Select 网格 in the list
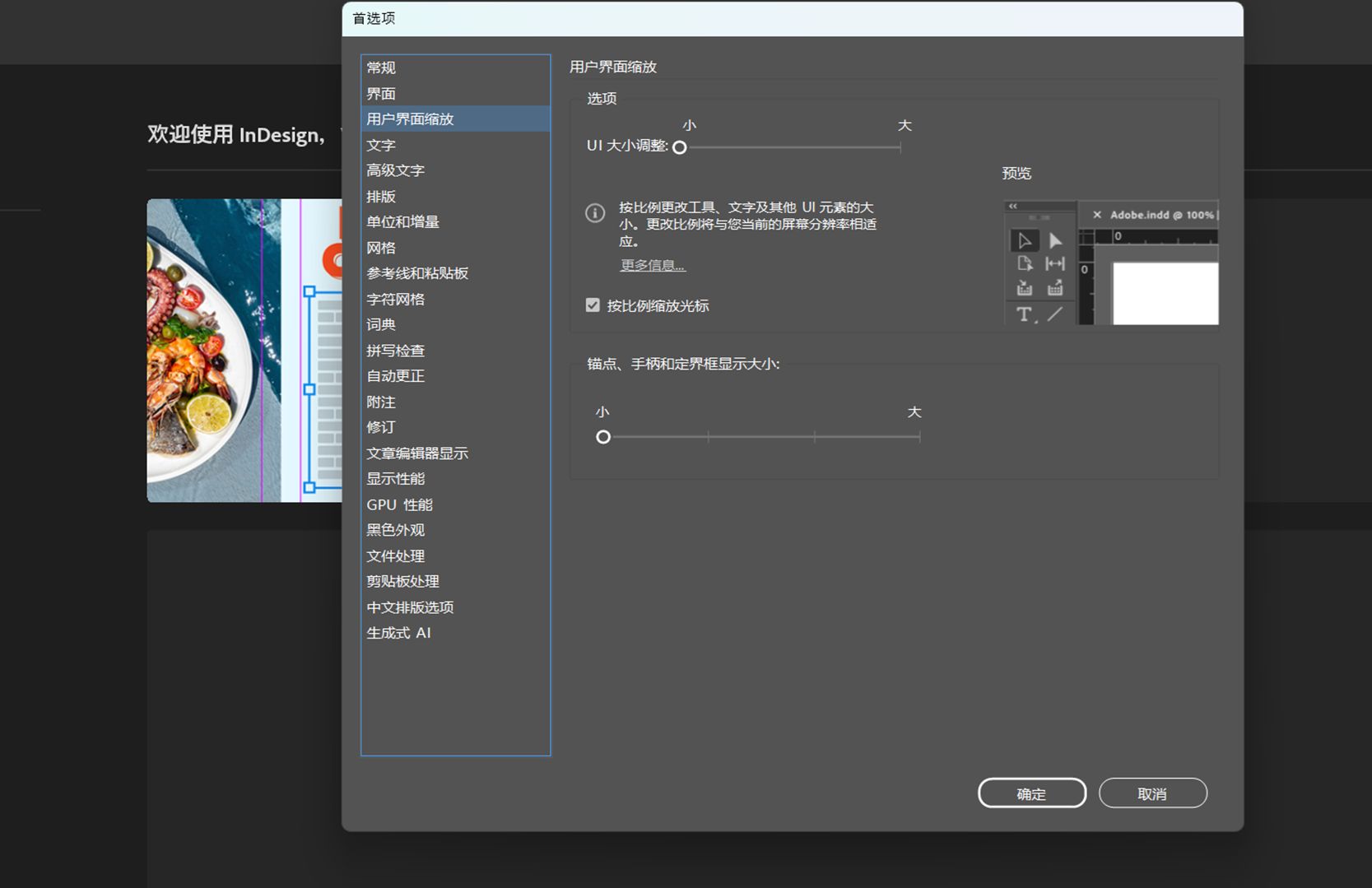This screenshot has width=1372, height=888. (455, 248)
